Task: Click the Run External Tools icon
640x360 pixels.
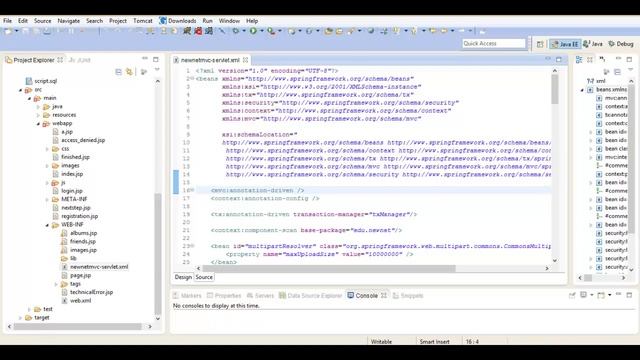Action: pyautogui.click(x=271, y=31)
